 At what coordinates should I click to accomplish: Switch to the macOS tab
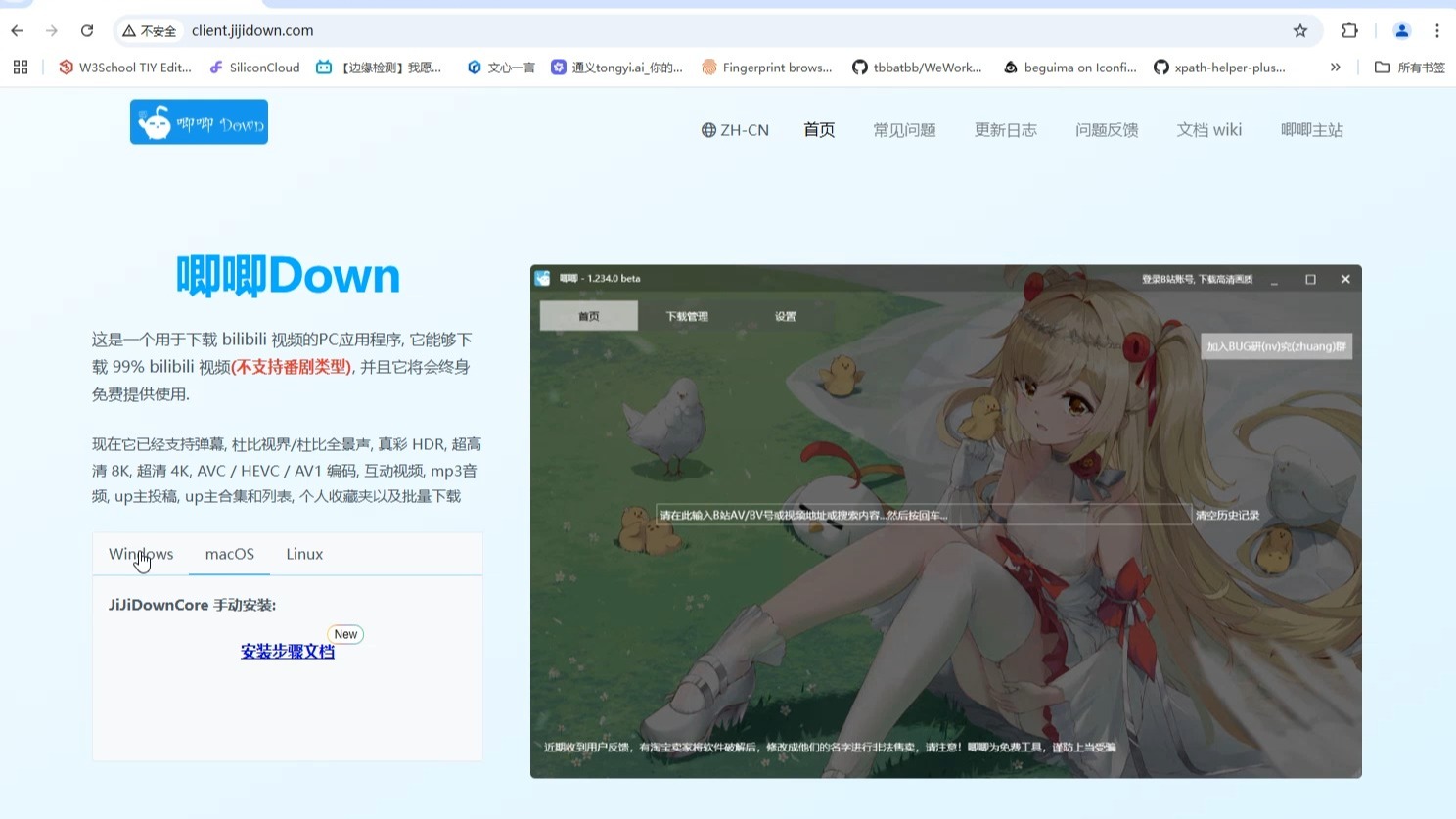coord(228,554)
